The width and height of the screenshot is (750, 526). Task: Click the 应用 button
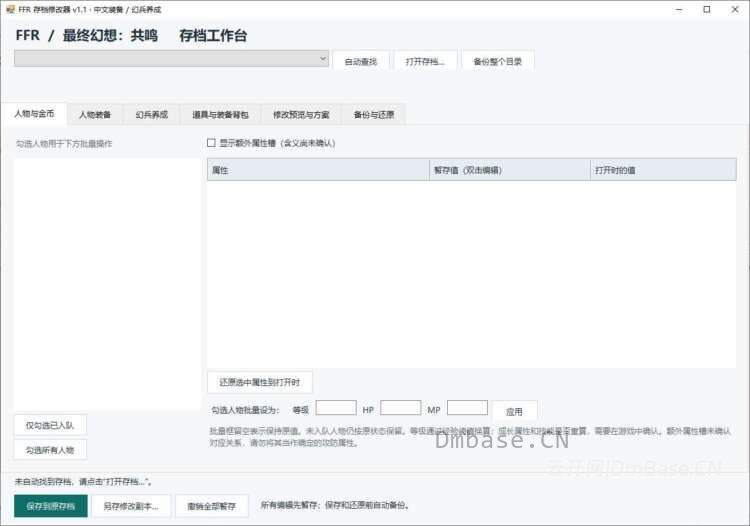coord(514,411)
